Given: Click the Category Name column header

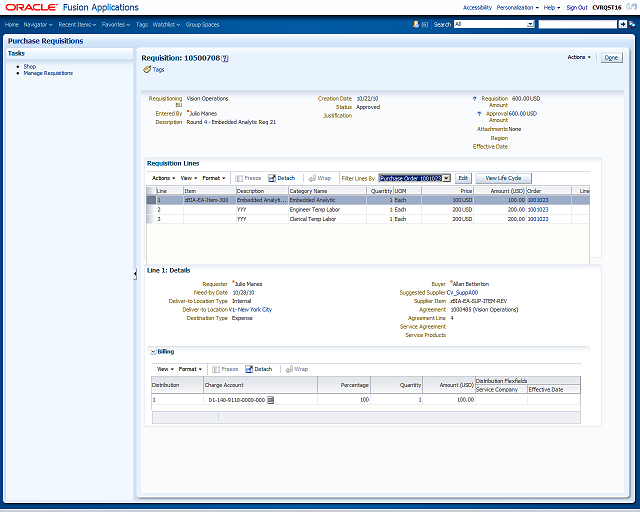Looking at the screenshot, I should 327,191.
